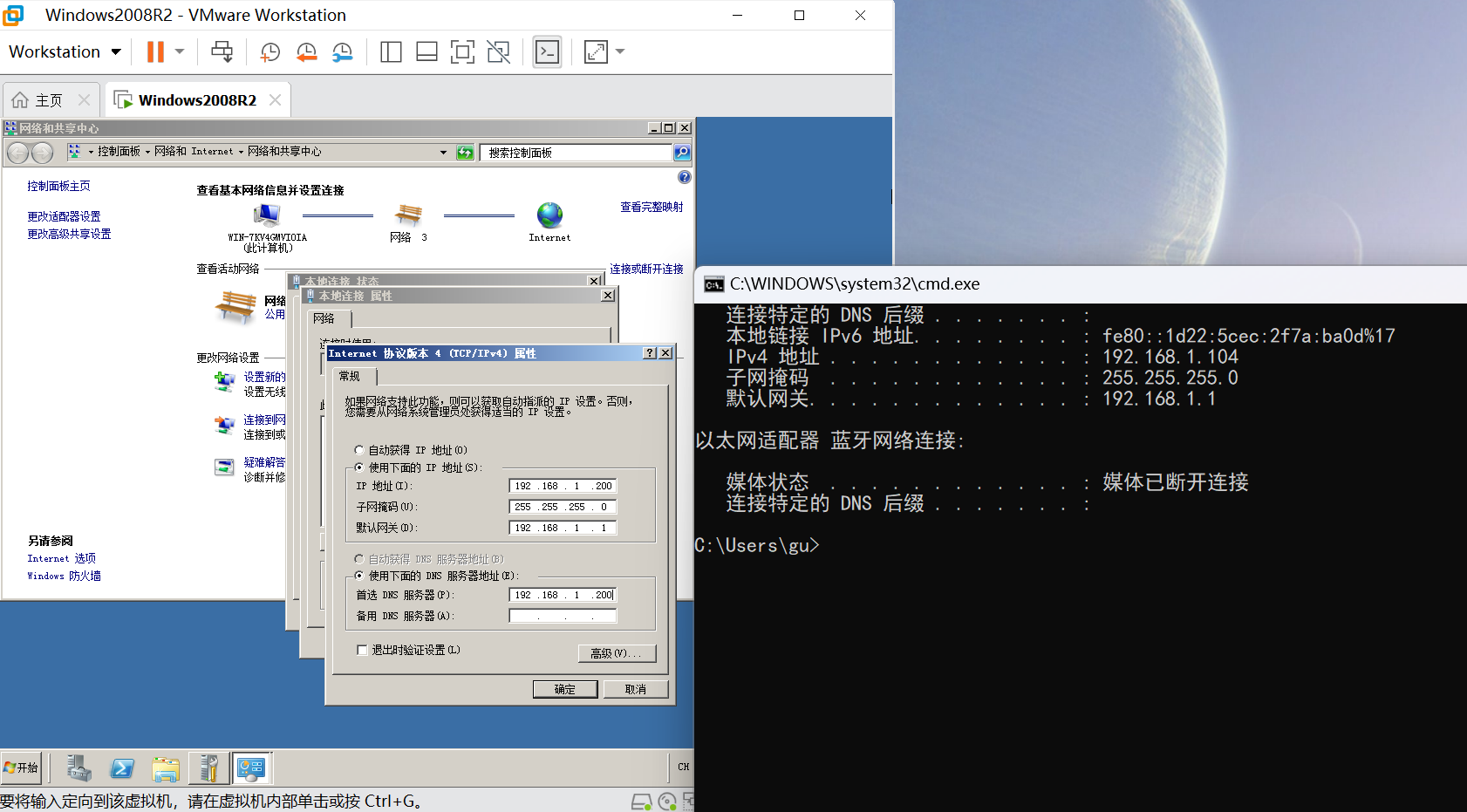Cancel the IPv4 dialog with 取消
The width and height of the screenshot is (1467, 812).
click(636, 689)
